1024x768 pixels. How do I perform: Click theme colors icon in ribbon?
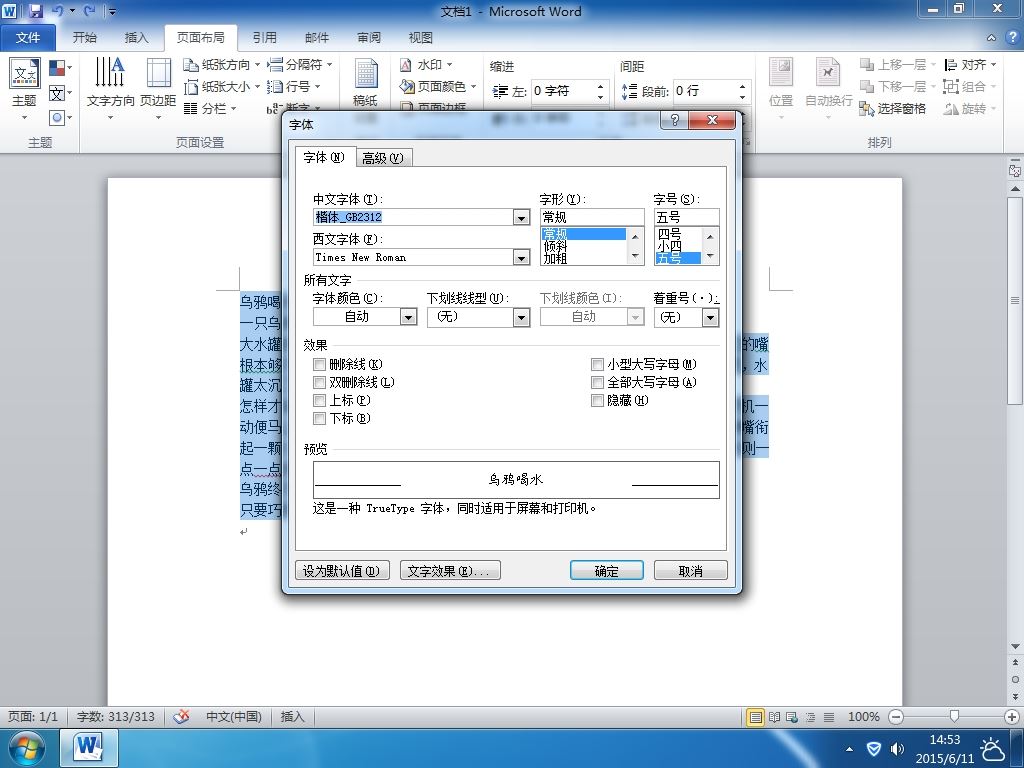[60, 68]
